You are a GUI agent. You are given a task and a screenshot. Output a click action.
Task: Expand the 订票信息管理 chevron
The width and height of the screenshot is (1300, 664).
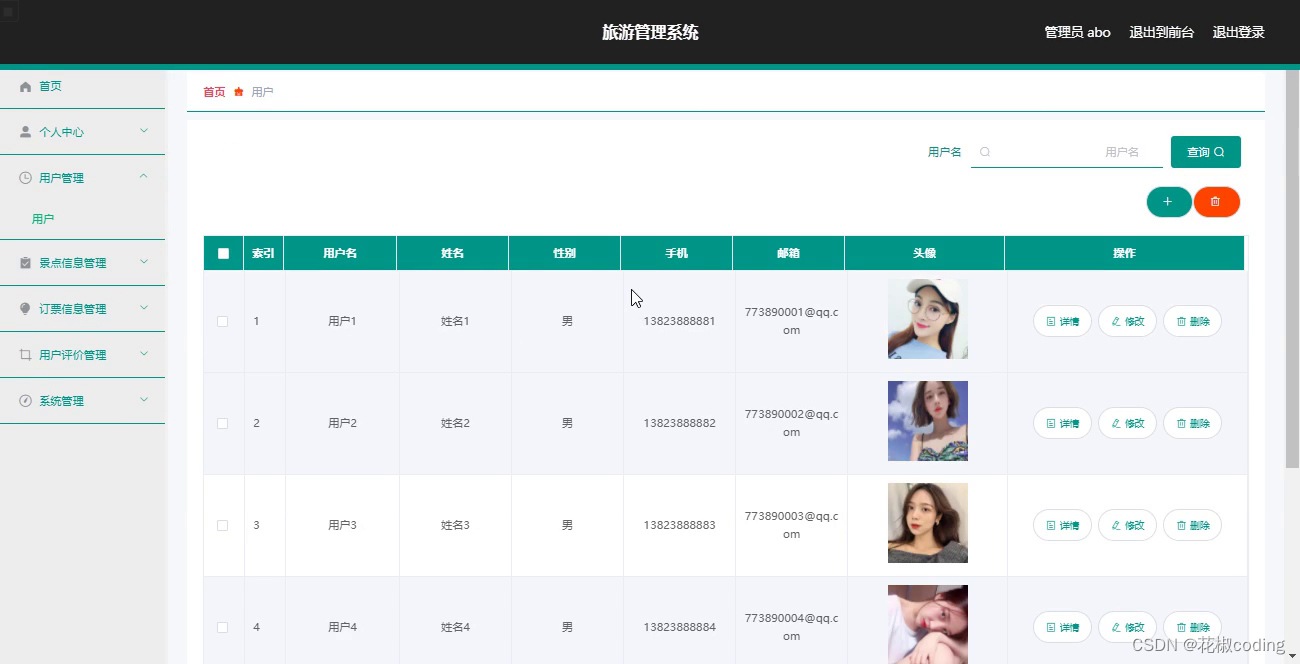(x=144, y=308)
